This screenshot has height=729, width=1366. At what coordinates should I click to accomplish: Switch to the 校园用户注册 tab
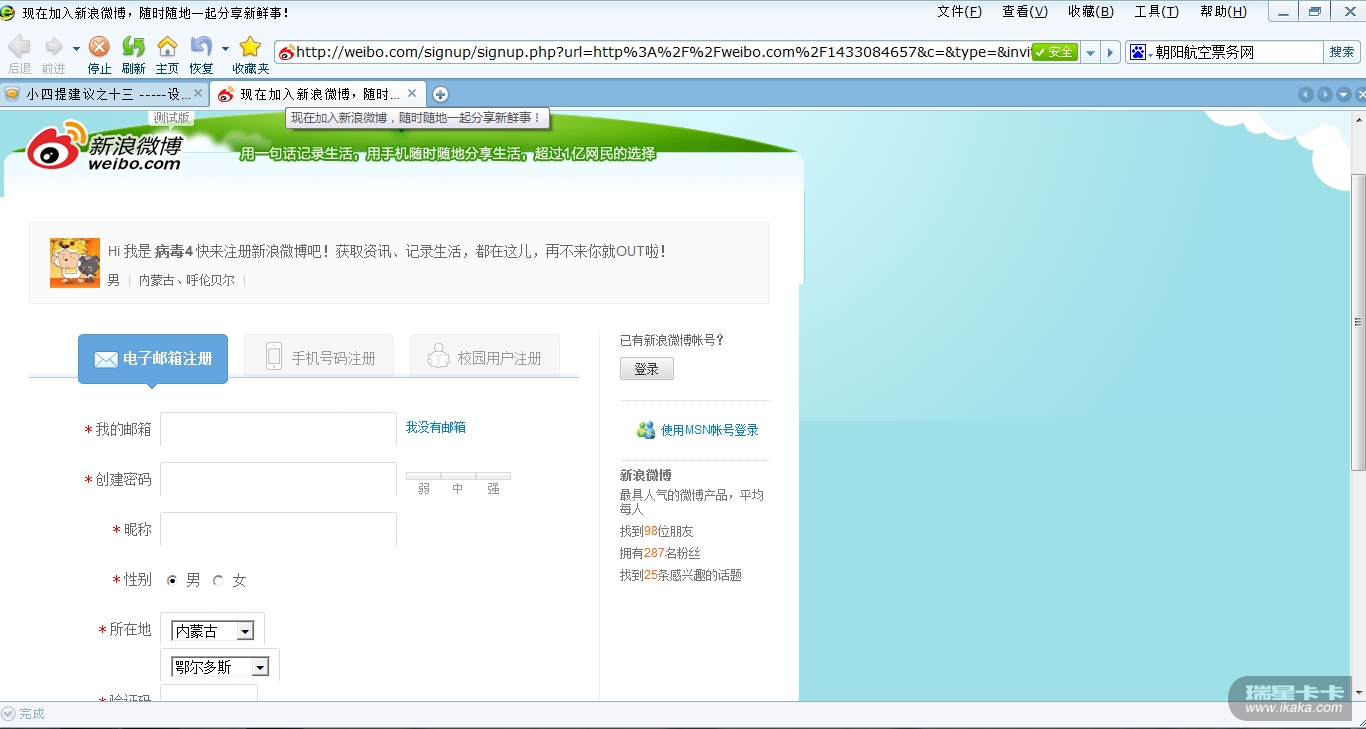click(485, 356)
